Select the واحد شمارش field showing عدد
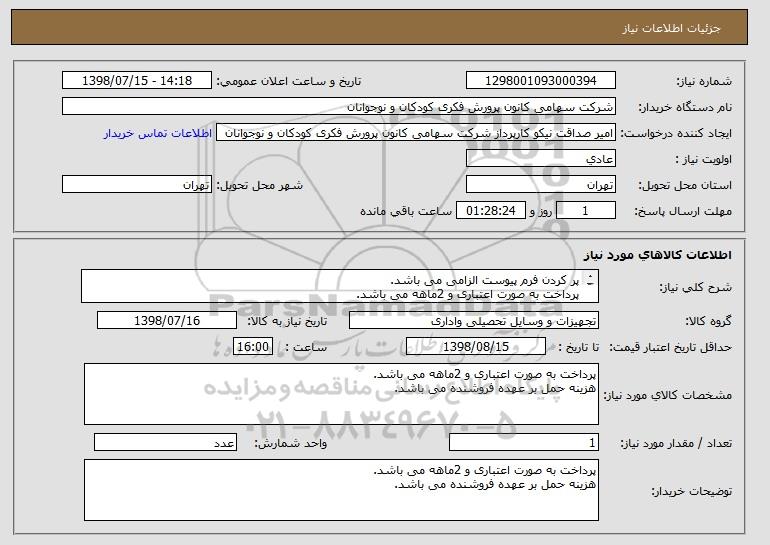 pos(165,442)
